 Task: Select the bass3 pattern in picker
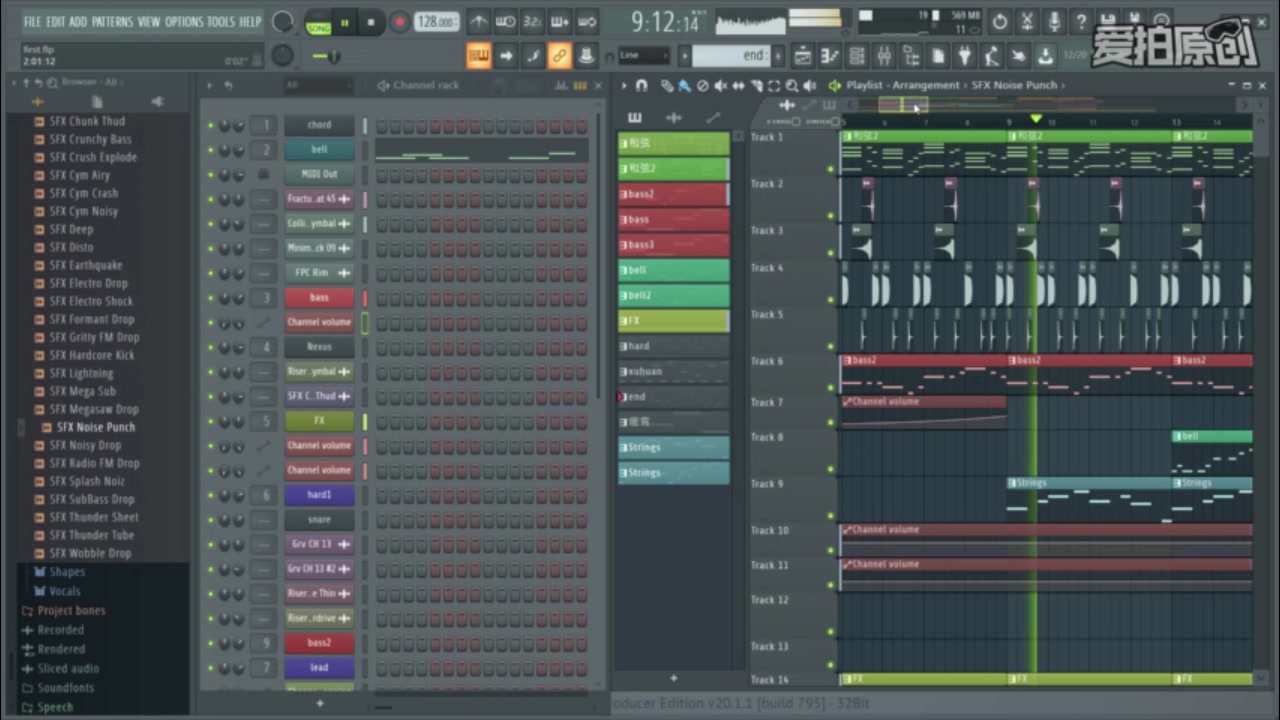(x=674, y=245)
